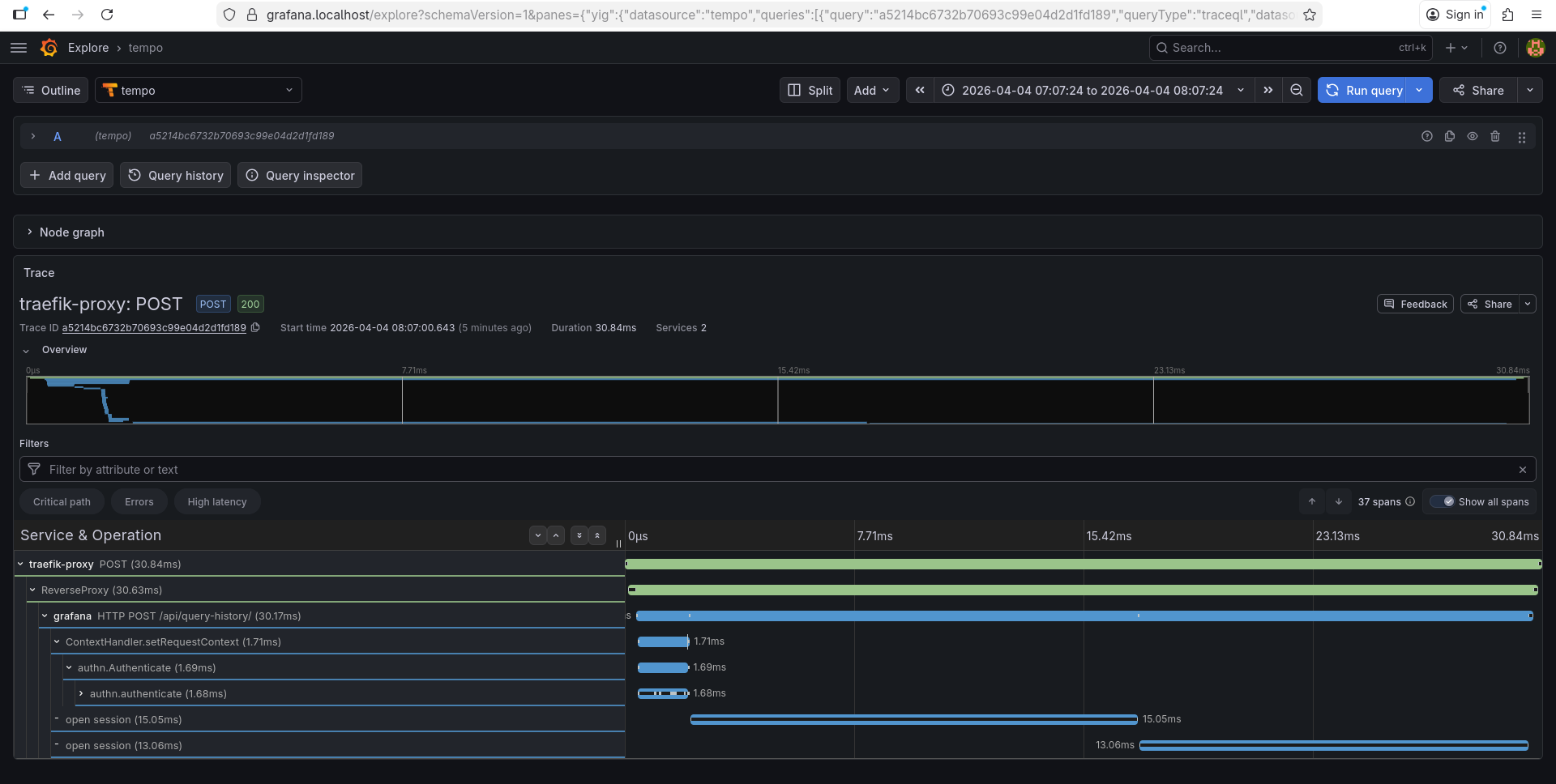Screen dimensions: 1556x784
Task: Click the toolbar Share button
Action: pos(1479,90)
